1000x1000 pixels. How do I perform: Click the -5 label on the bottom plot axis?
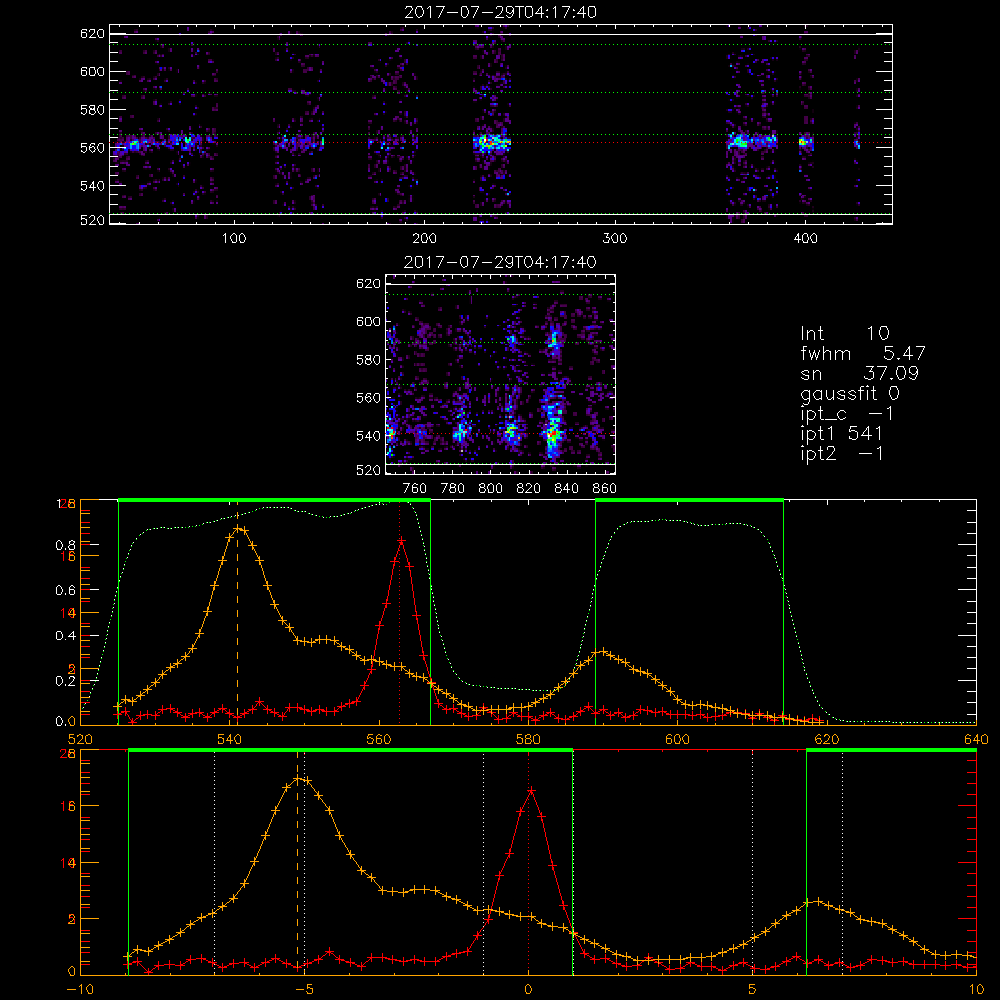(305, 989)
